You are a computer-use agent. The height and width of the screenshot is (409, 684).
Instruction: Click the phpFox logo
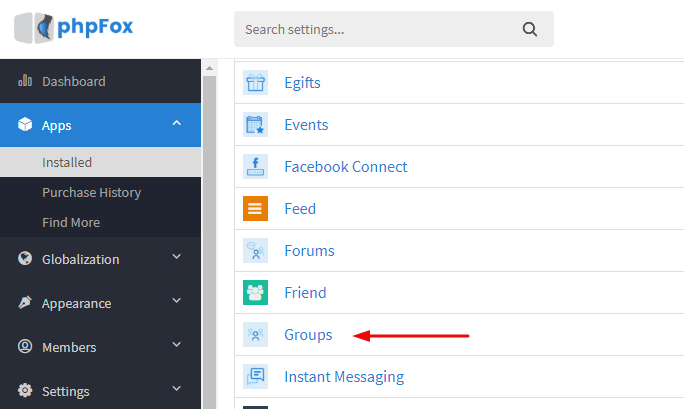(x=74, y=28)
